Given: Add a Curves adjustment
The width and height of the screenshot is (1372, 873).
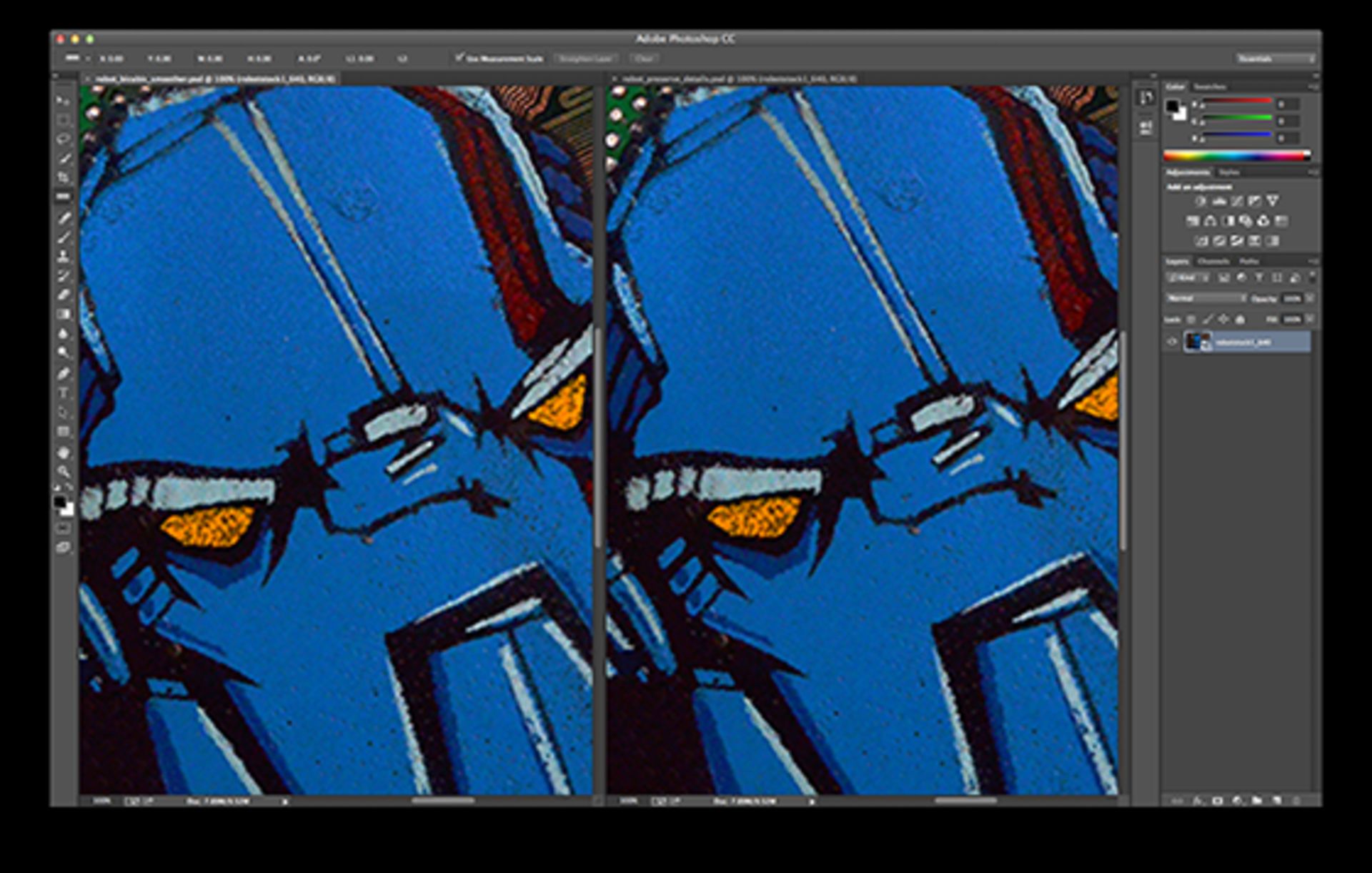Looking at the screenshot, I should point(1237,202).
